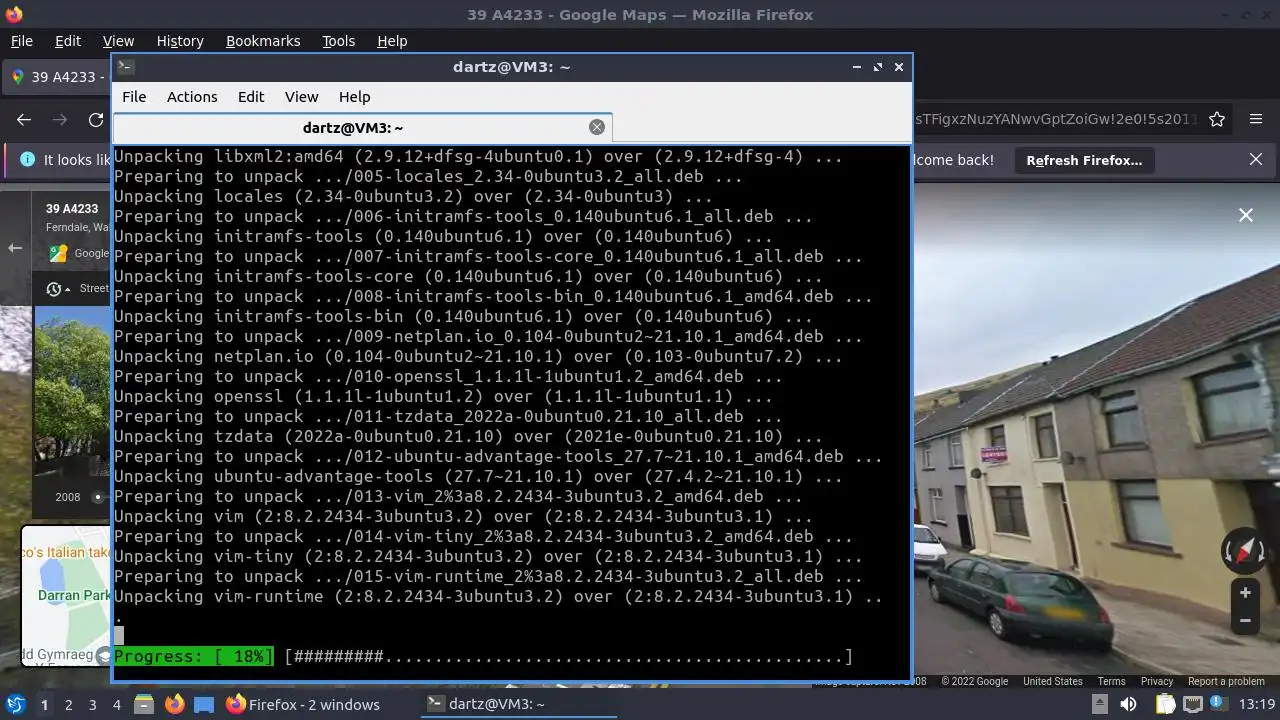
Task: Click the apt progress bar
Action: pos(483,657)
